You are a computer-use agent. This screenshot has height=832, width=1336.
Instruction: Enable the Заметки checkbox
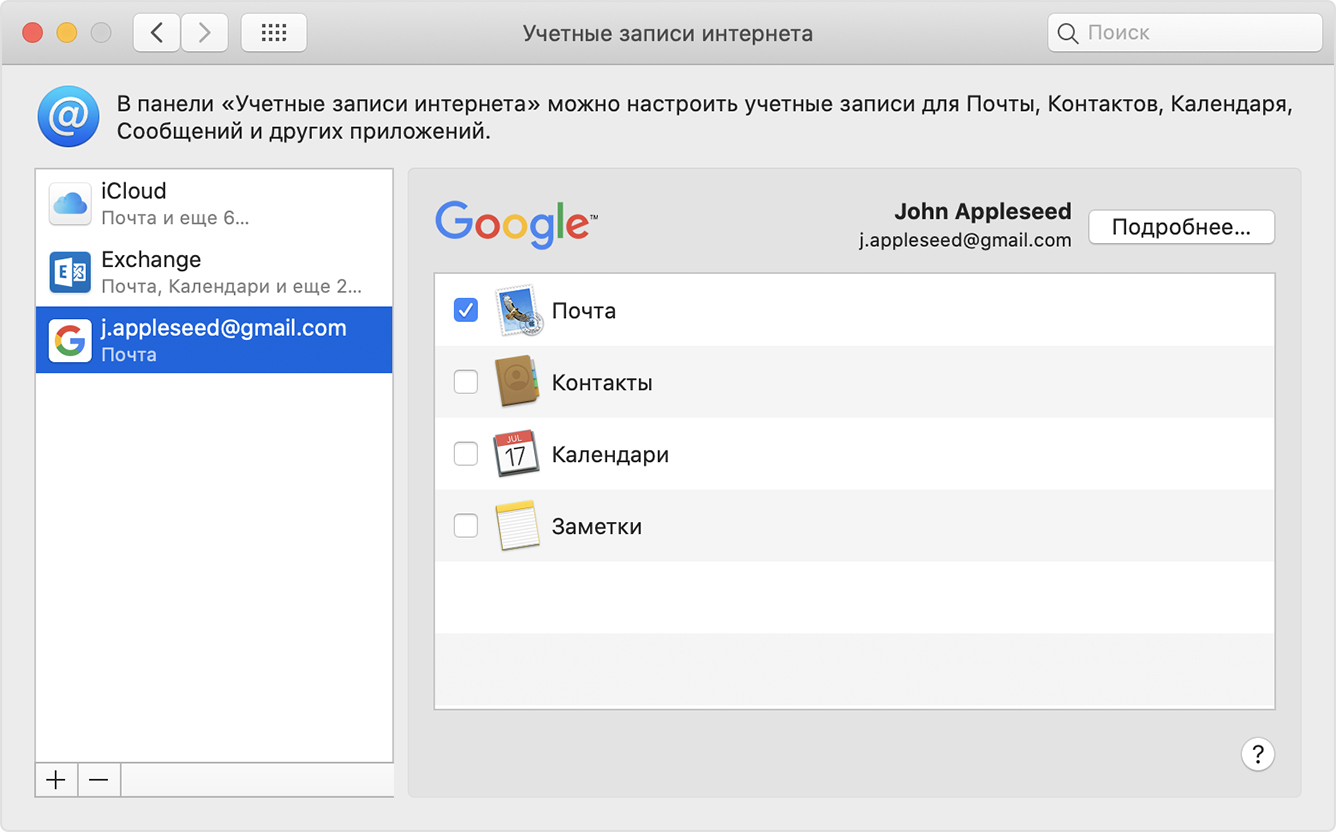[466, 526]
